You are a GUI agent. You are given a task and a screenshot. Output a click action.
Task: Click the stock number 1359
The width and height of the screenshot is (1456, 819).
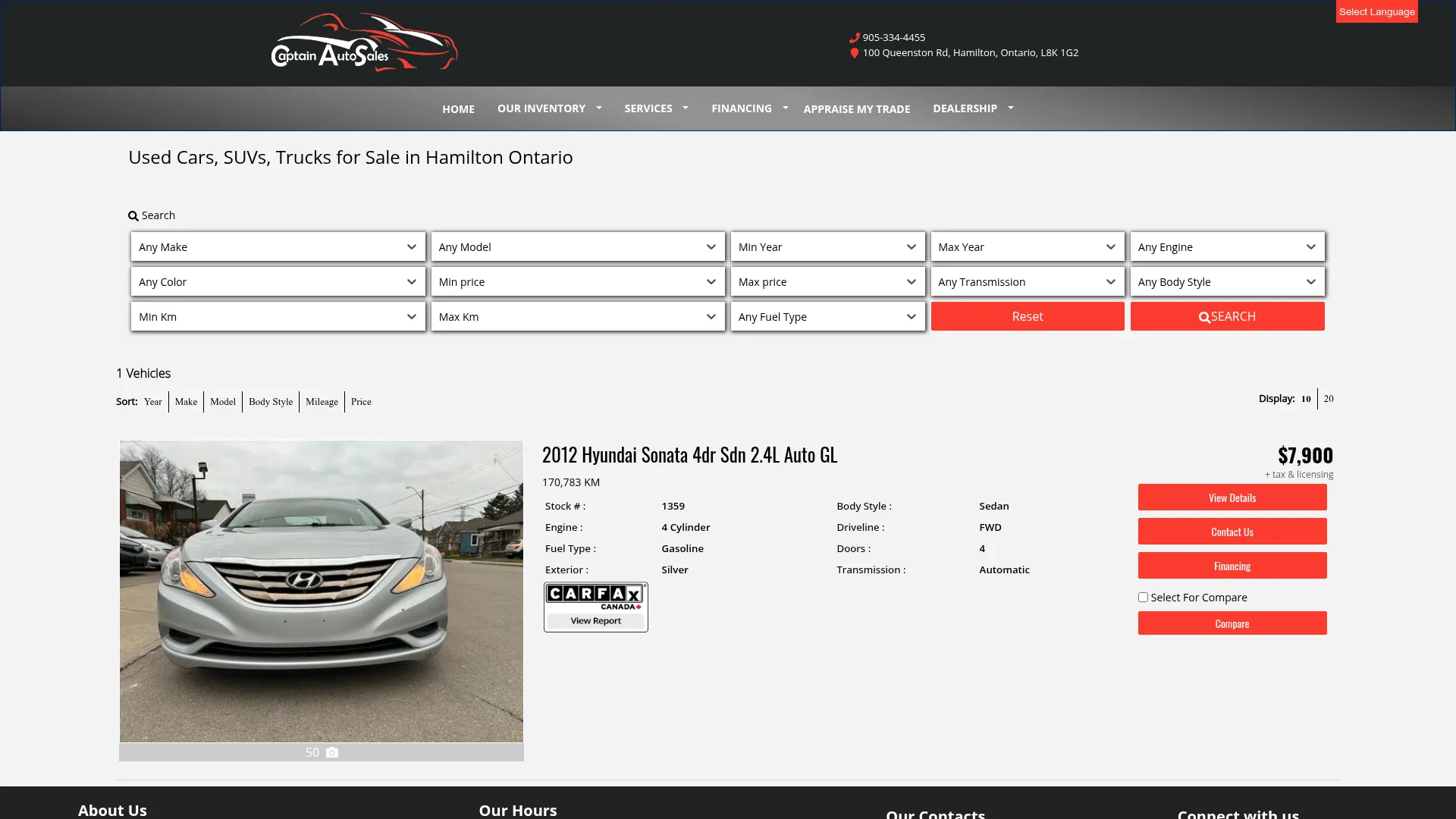(x=673, y=506)
